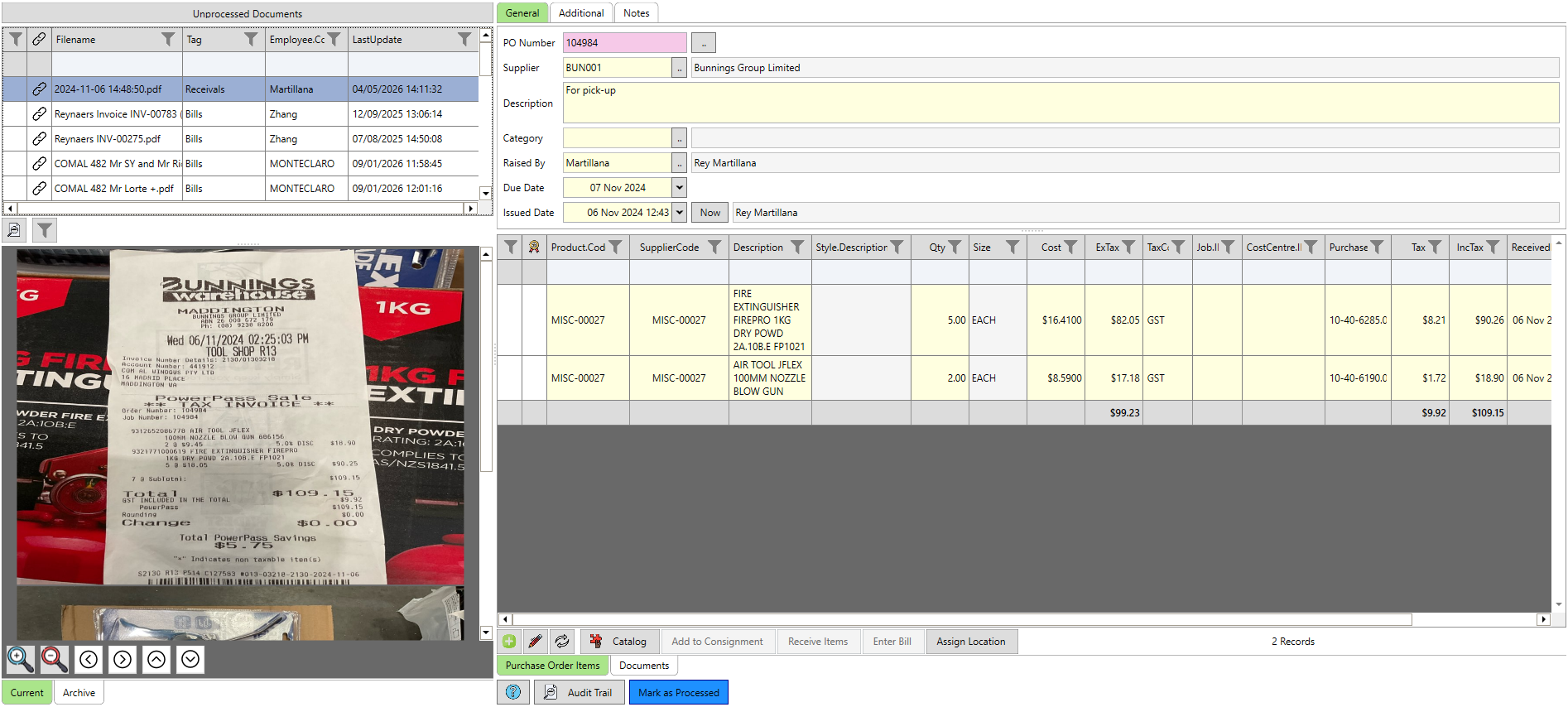Viewport: 1568px width, 707px height.
Task: Click the help icon beside Audit Trail
Action: 513,692
